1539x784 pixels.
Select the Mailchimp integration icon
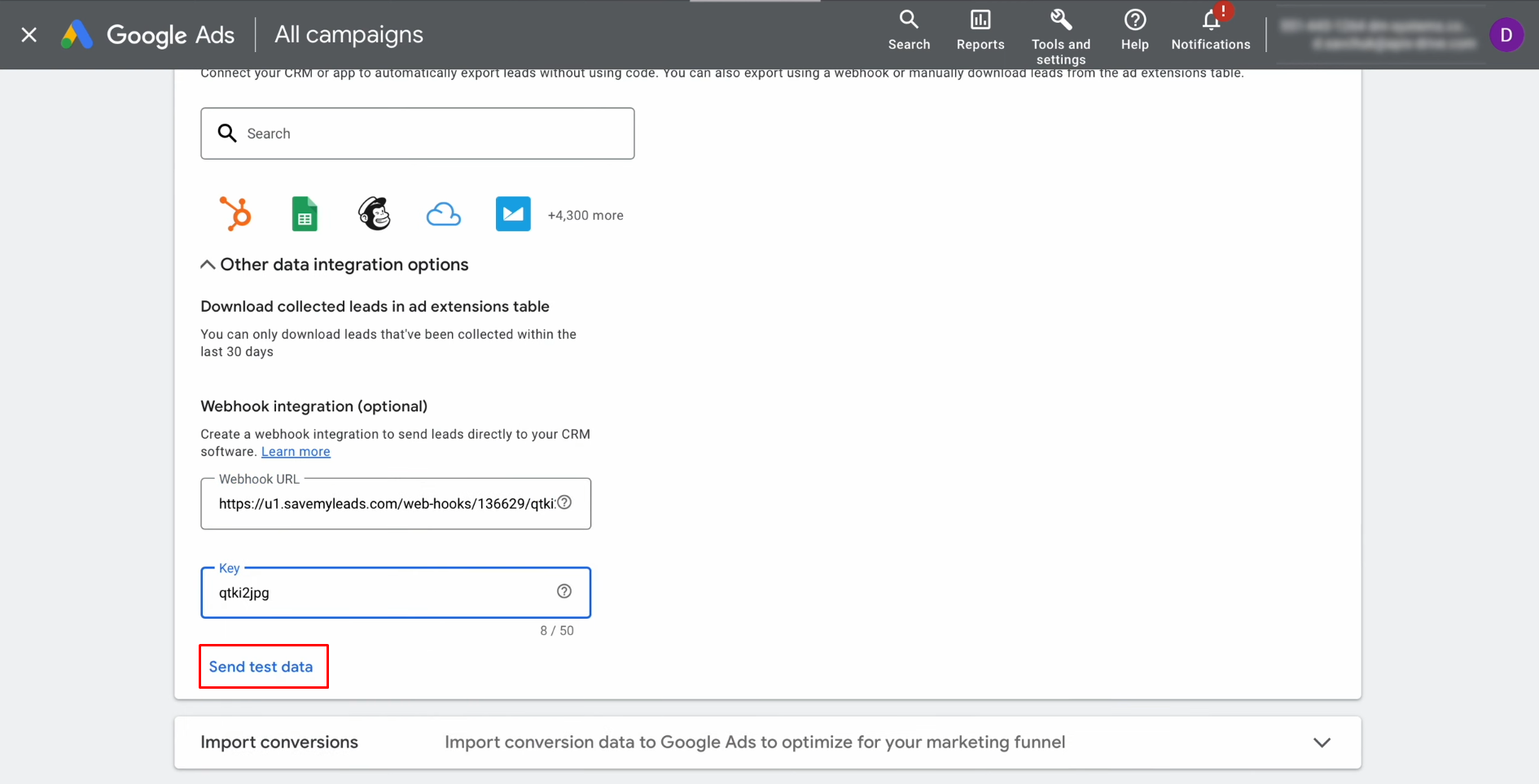pos(375,214)
